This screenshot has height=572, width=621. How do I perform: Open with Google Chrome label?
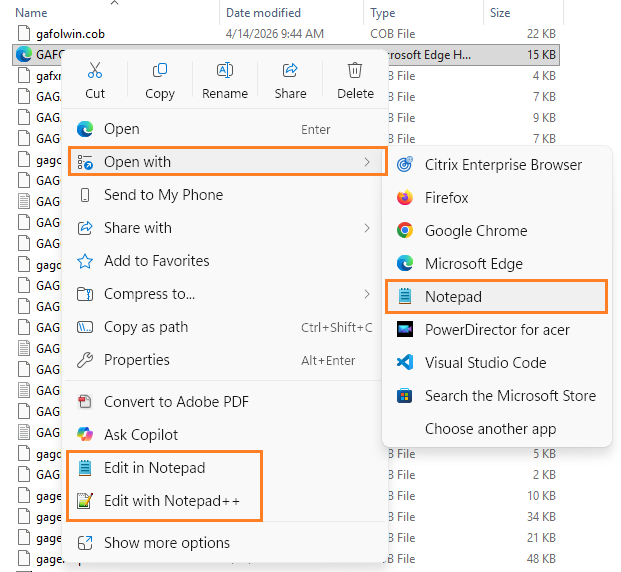pos(476,231)
